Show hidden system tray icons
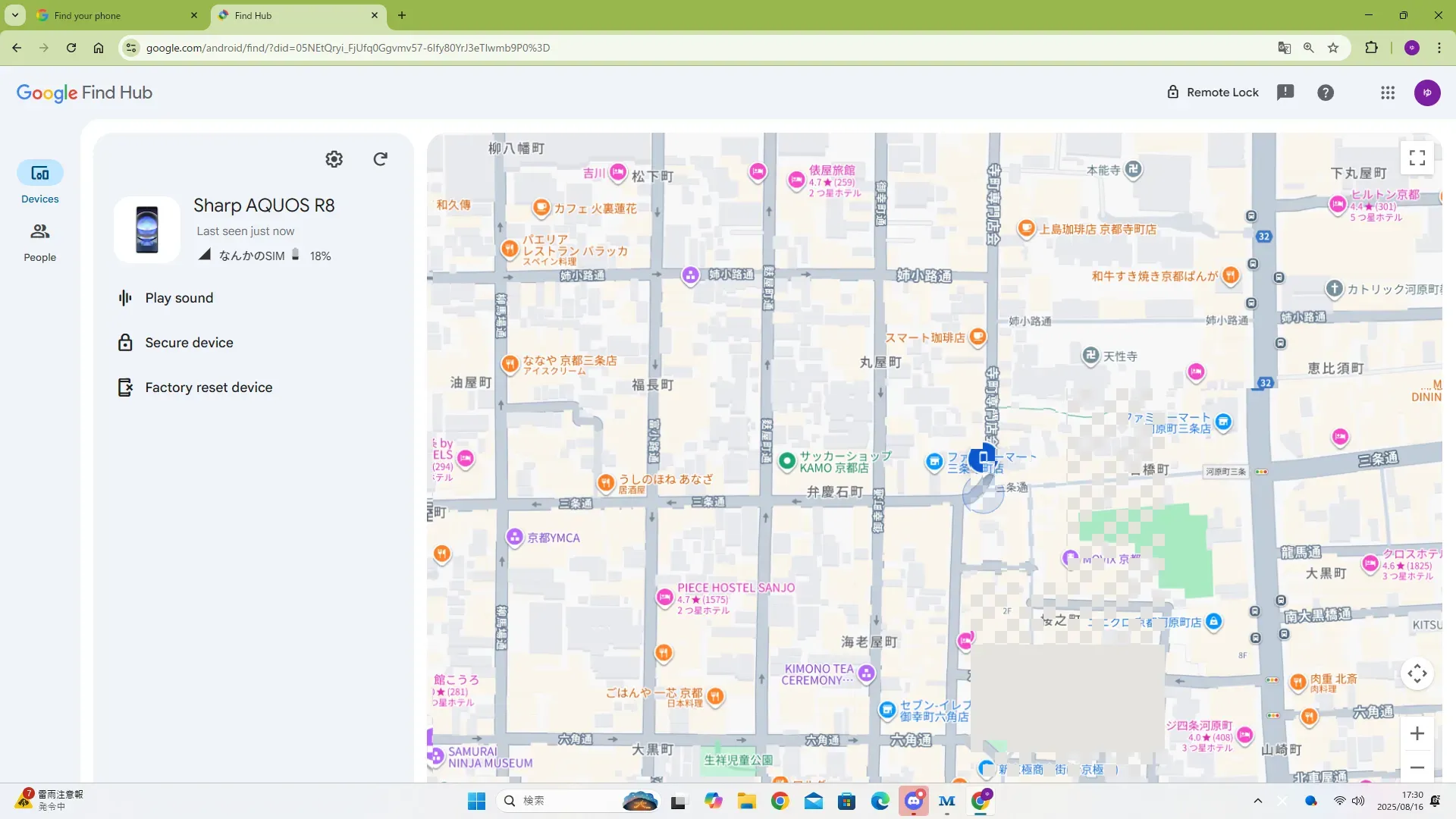This screenshot has width=1456, height=819. (1257, 801)
